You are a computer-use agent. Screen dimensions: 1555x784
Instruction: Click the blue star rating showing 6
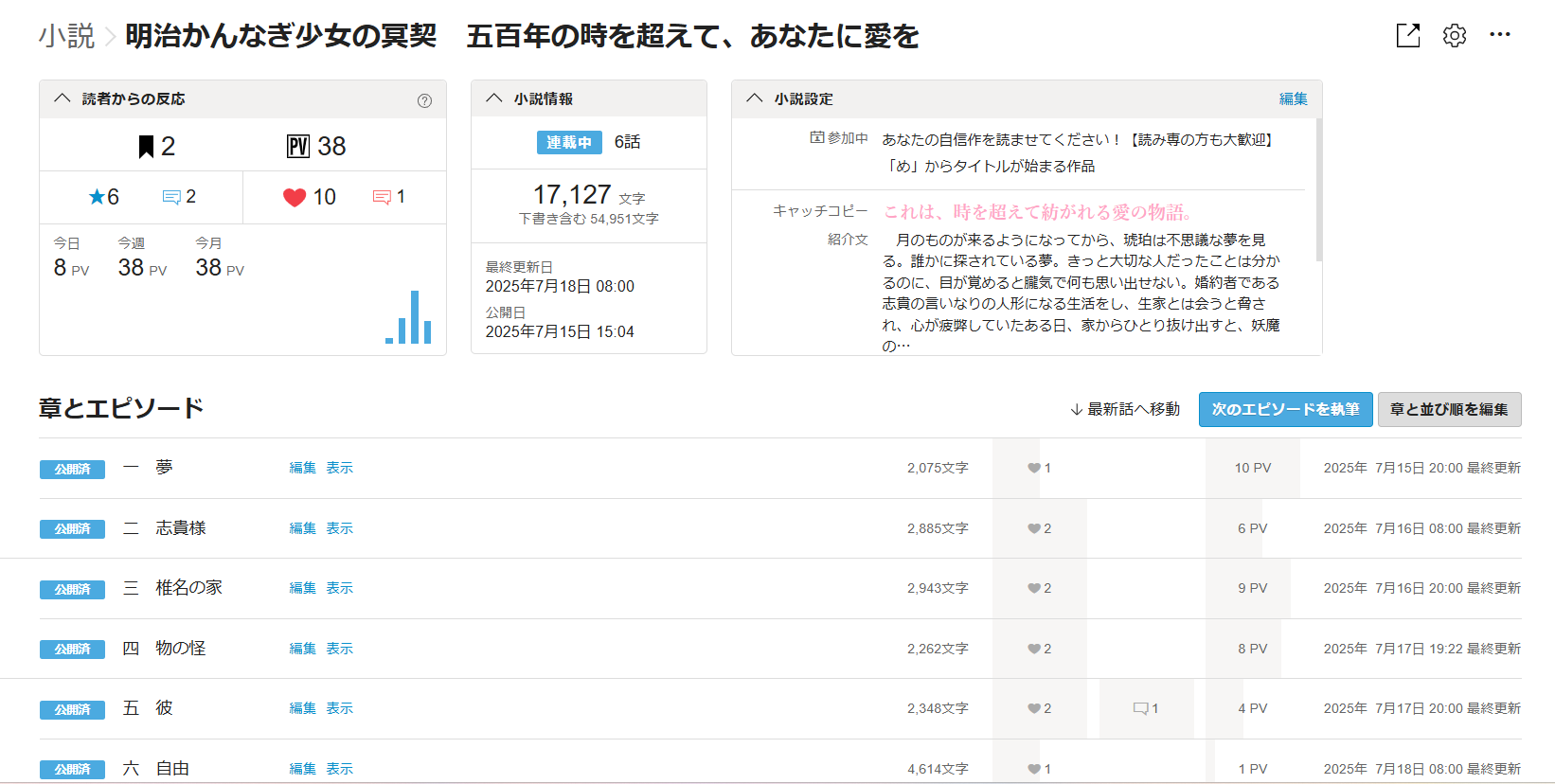104,197
